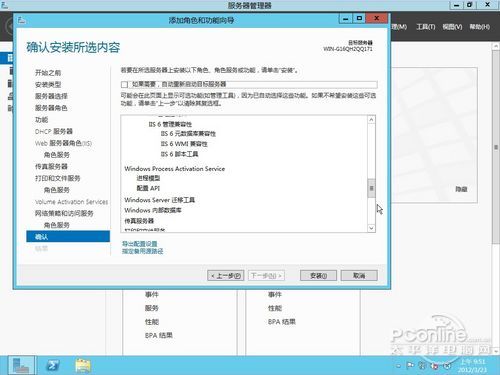Open 角色服务 under 打印和文件服务
This screenshot has height=375, width=500.
pos(57,190)
